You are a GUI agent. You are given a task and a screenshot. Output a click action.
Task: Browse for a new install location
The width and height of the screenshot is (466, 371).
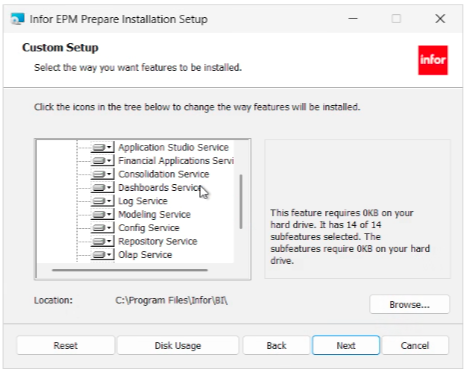[409, 304]
